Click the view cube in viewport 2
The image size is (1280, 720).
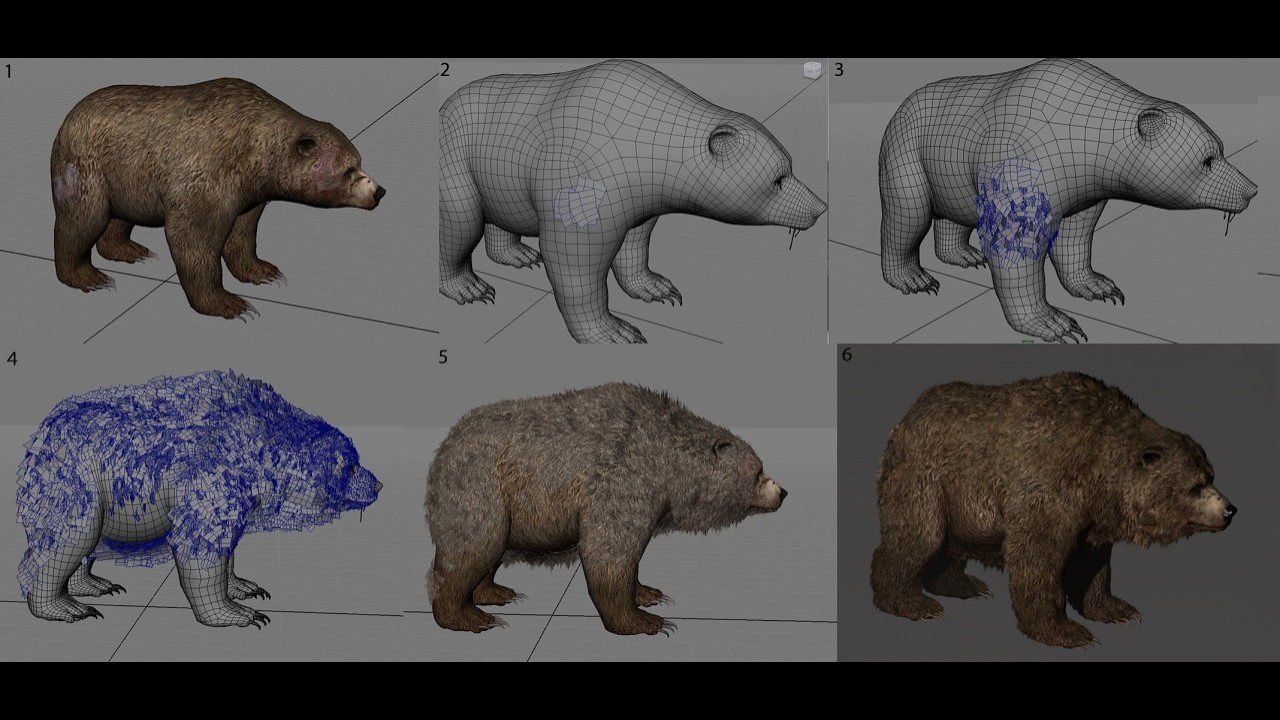[812, 70]
